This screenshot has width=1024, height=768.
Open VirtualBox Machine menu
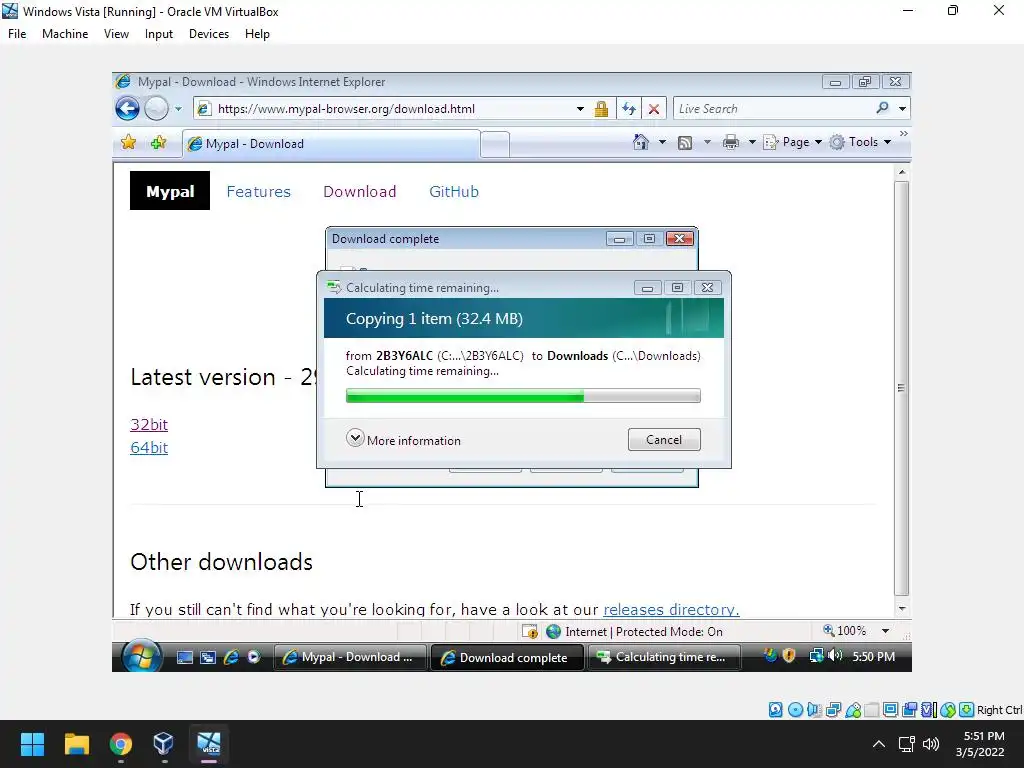click(65, 34)
